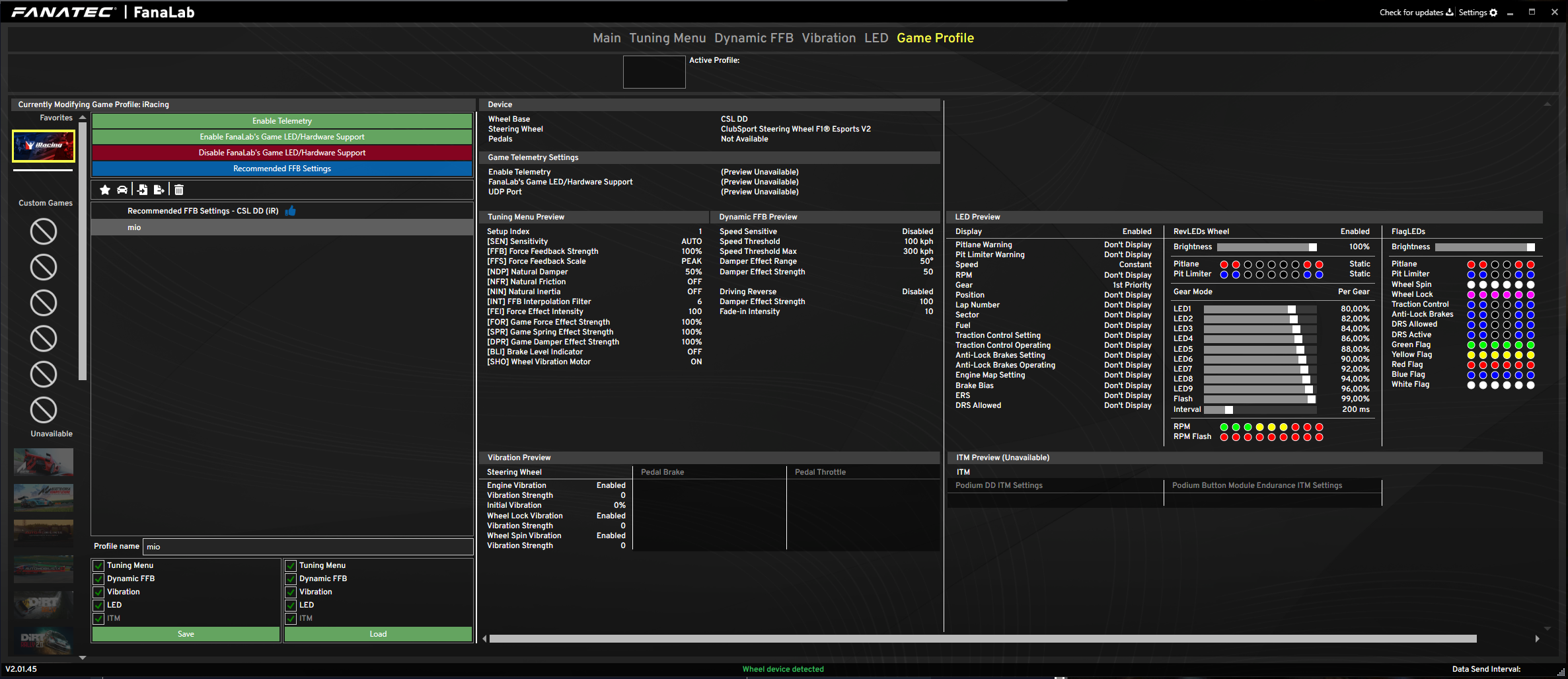
Task: Click the RevLEDs Wheel Brightness slider
Action: click(1267, 247)
